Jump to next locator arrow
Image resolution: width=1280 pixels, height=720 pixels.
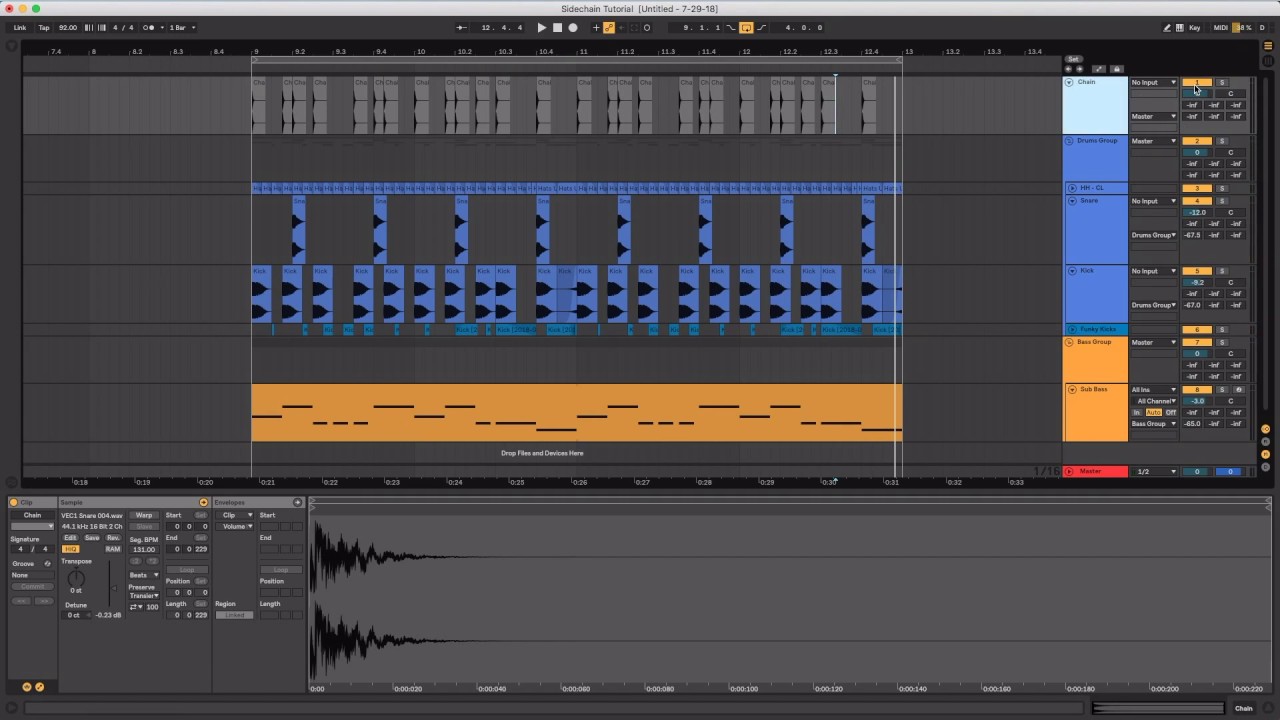pos(1079,69)
